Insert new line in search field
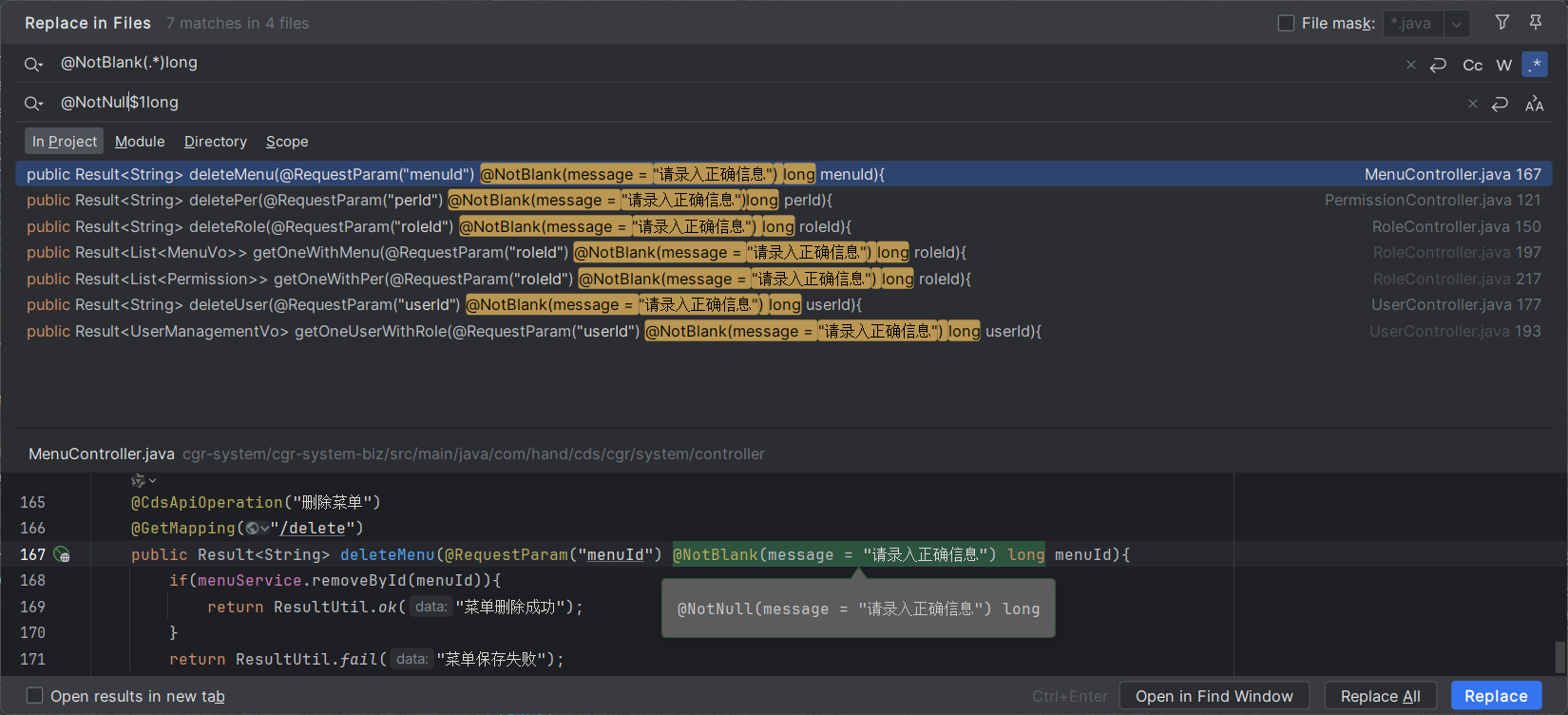1568x715 pixels. click(1438, 65)
